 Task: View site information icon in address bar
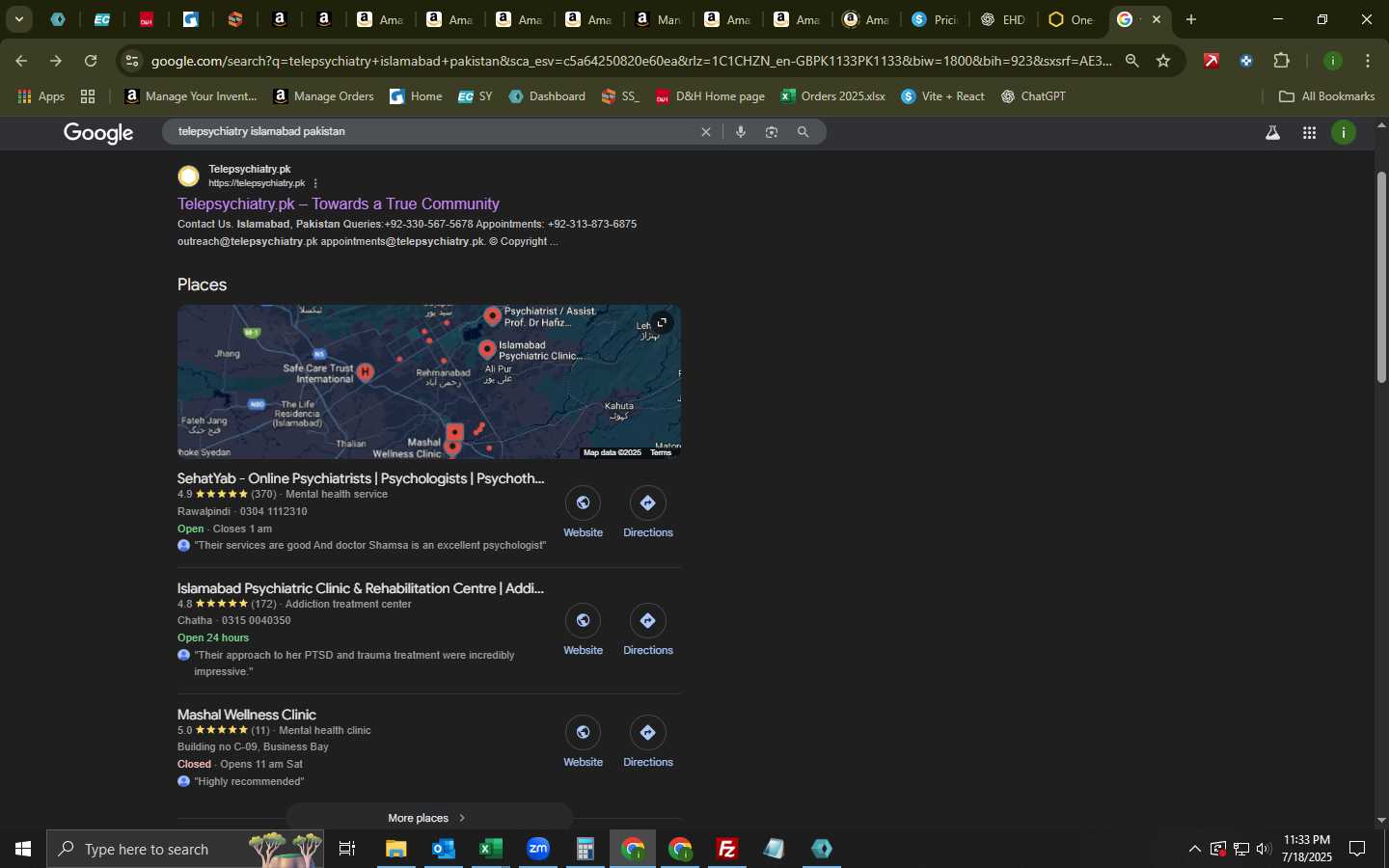tap(132, 61)
